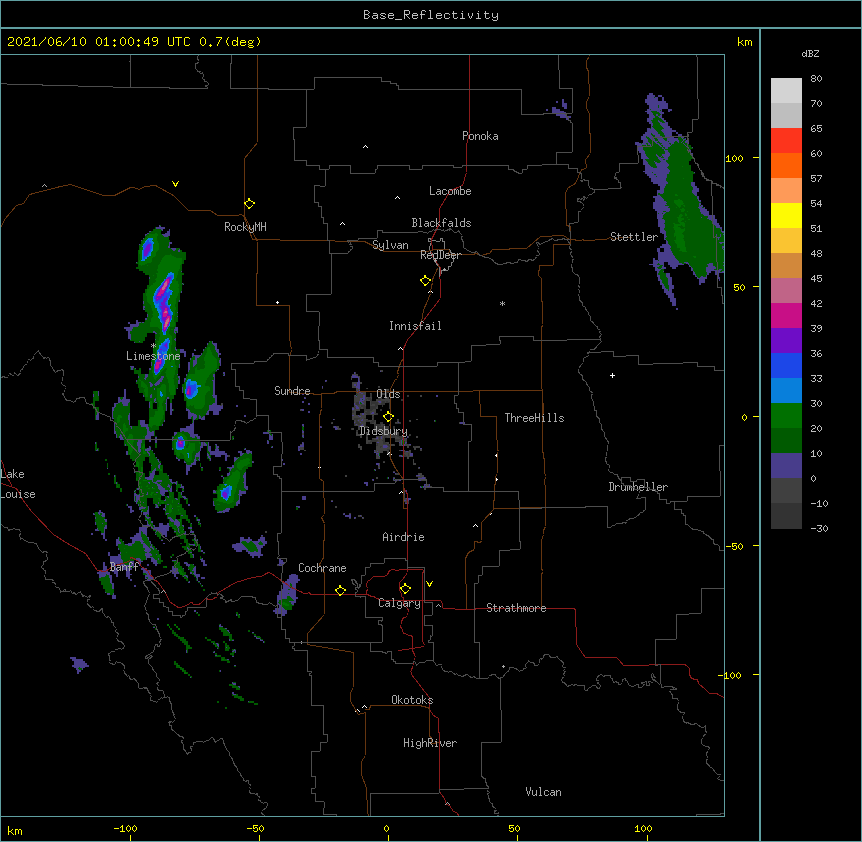Screen dimensions: 862x842
Task: Click the RockyMH label
Action: [245, 227]
